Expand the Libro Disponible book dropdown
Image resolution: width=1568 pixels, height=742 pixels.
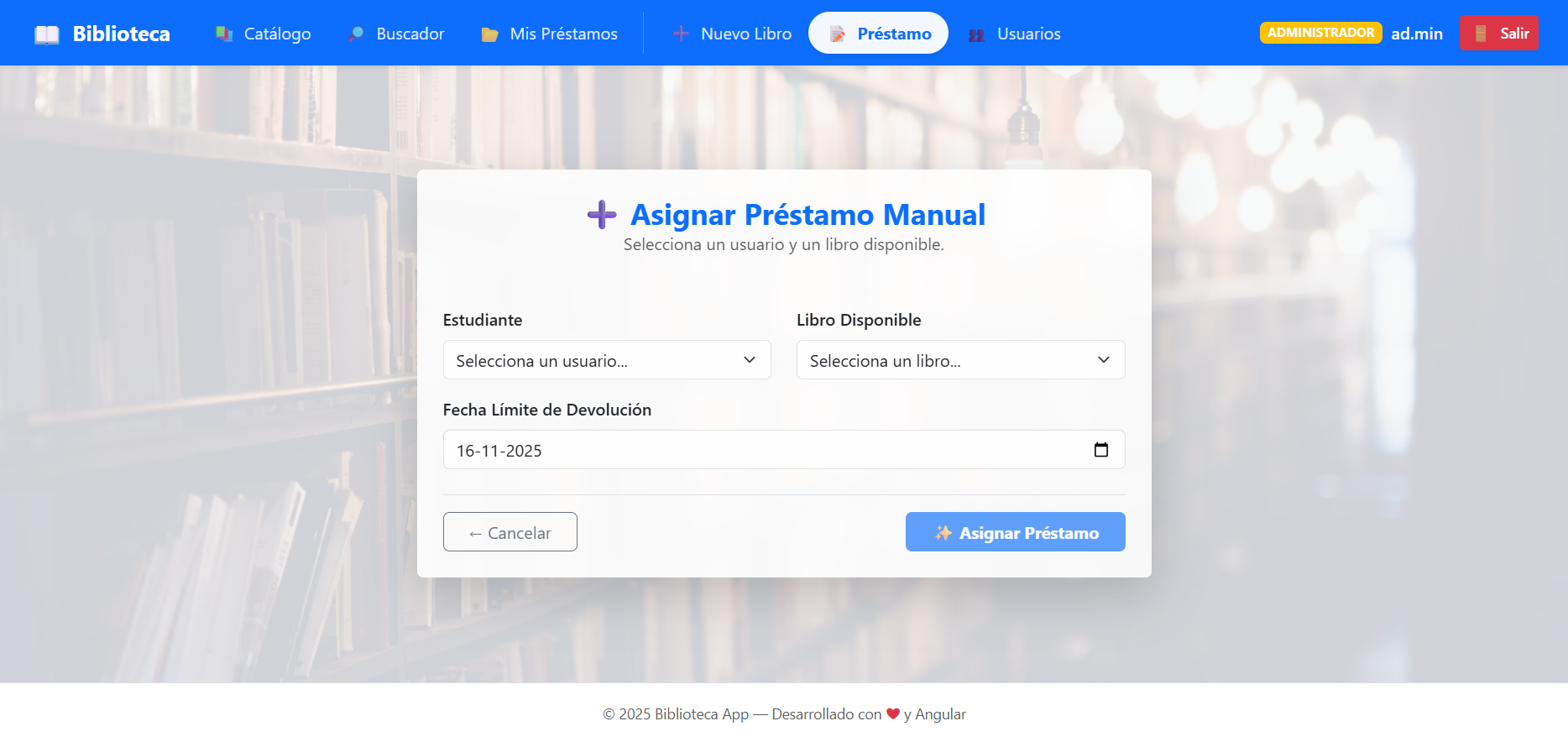coord(960,360)
